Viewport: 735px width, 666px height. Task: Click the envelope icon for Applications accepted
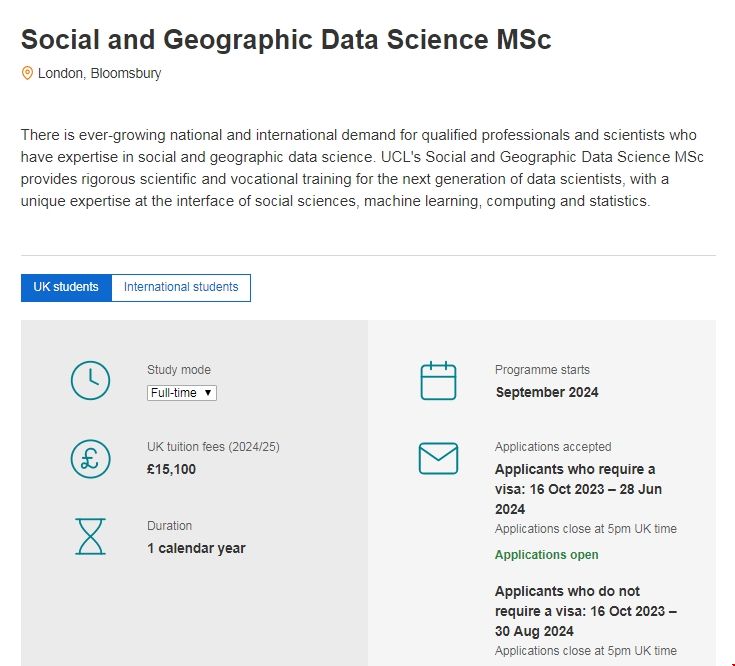click(x=438, y=458)
